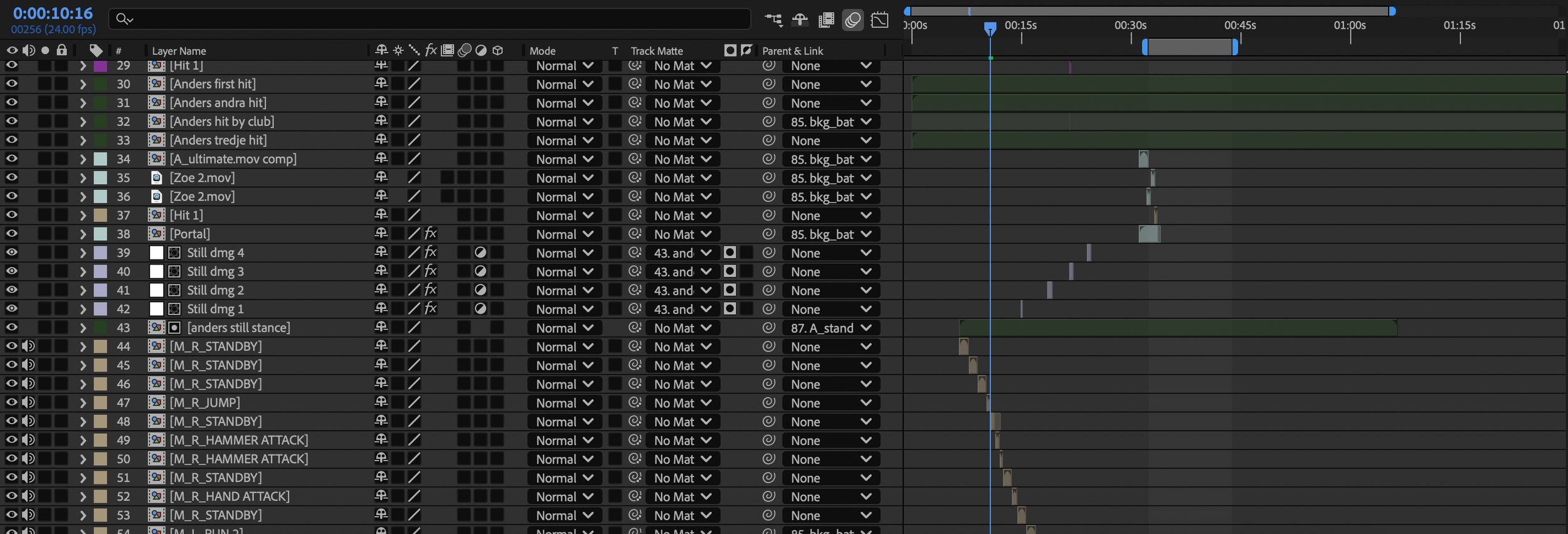This screenshot has height=534, width=1568.
Task: Hide the Anders first hit layer
Action: pos(12,84)
